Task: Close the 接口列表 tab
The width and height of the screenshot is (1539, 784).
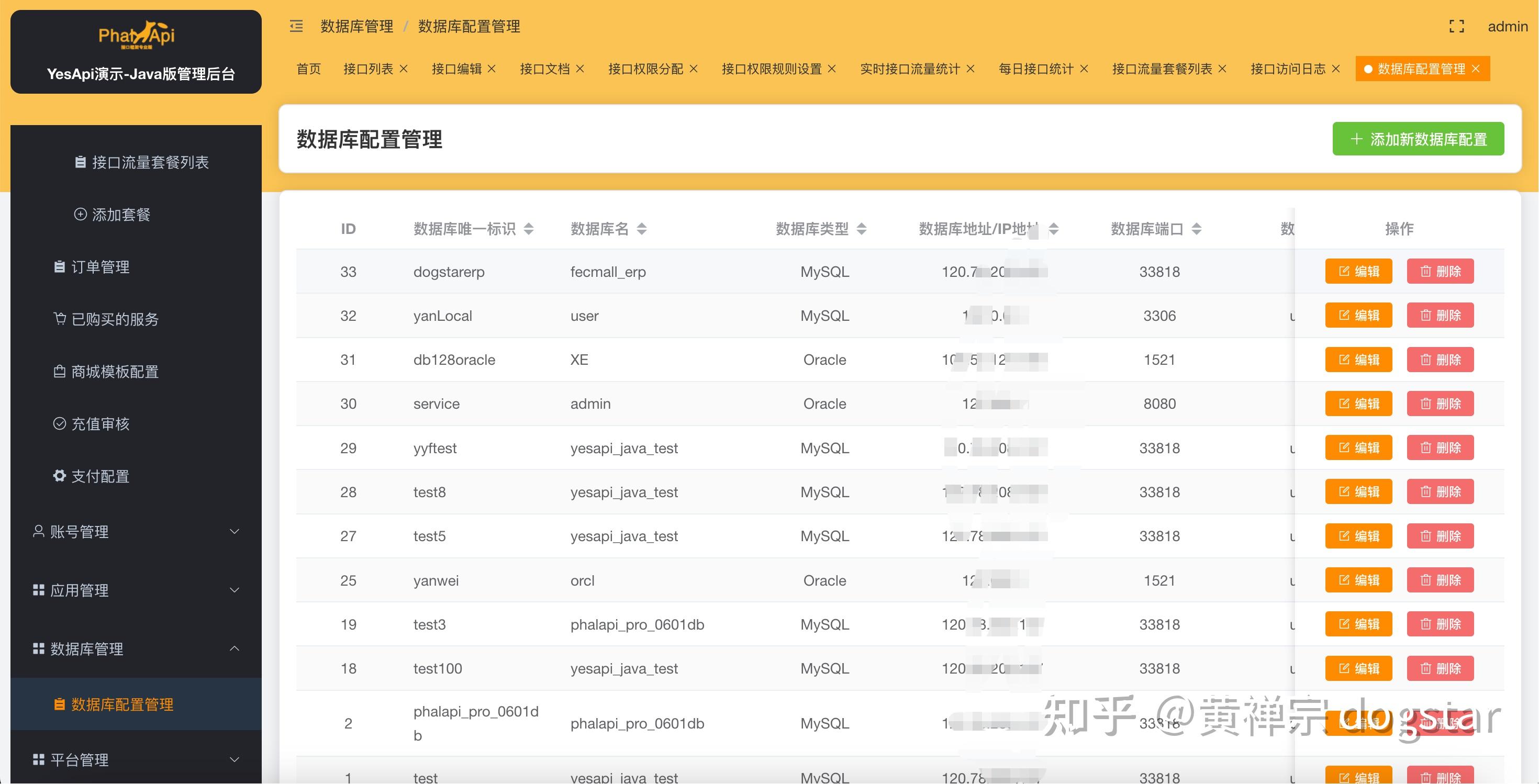Action: (404, 69)
